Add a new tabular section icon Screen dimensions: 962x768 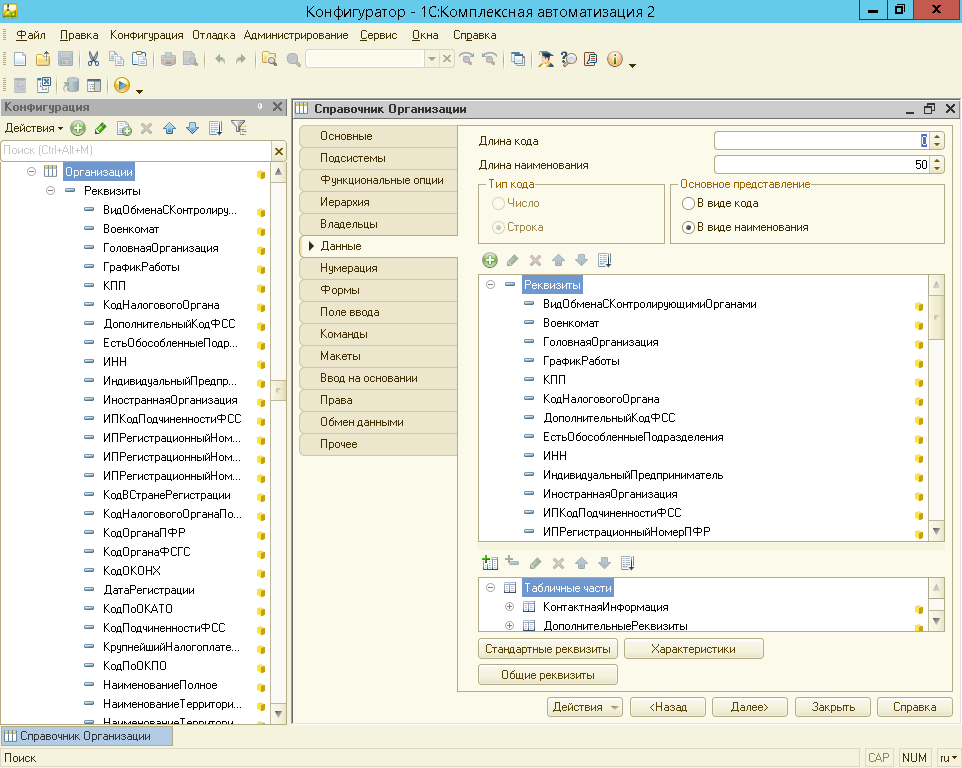490,563
